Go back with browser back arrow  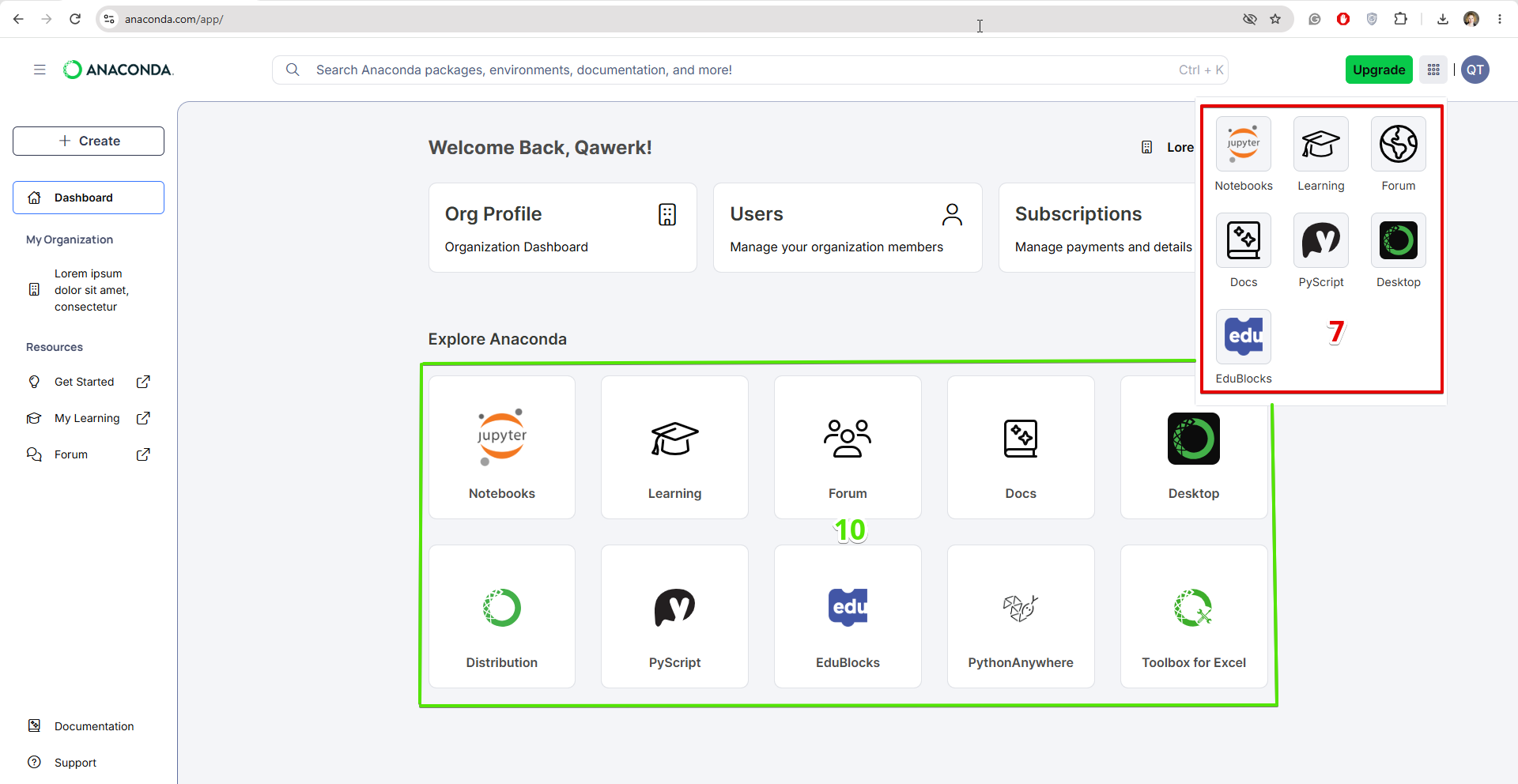pyautogui.click(x=18, y=19)
